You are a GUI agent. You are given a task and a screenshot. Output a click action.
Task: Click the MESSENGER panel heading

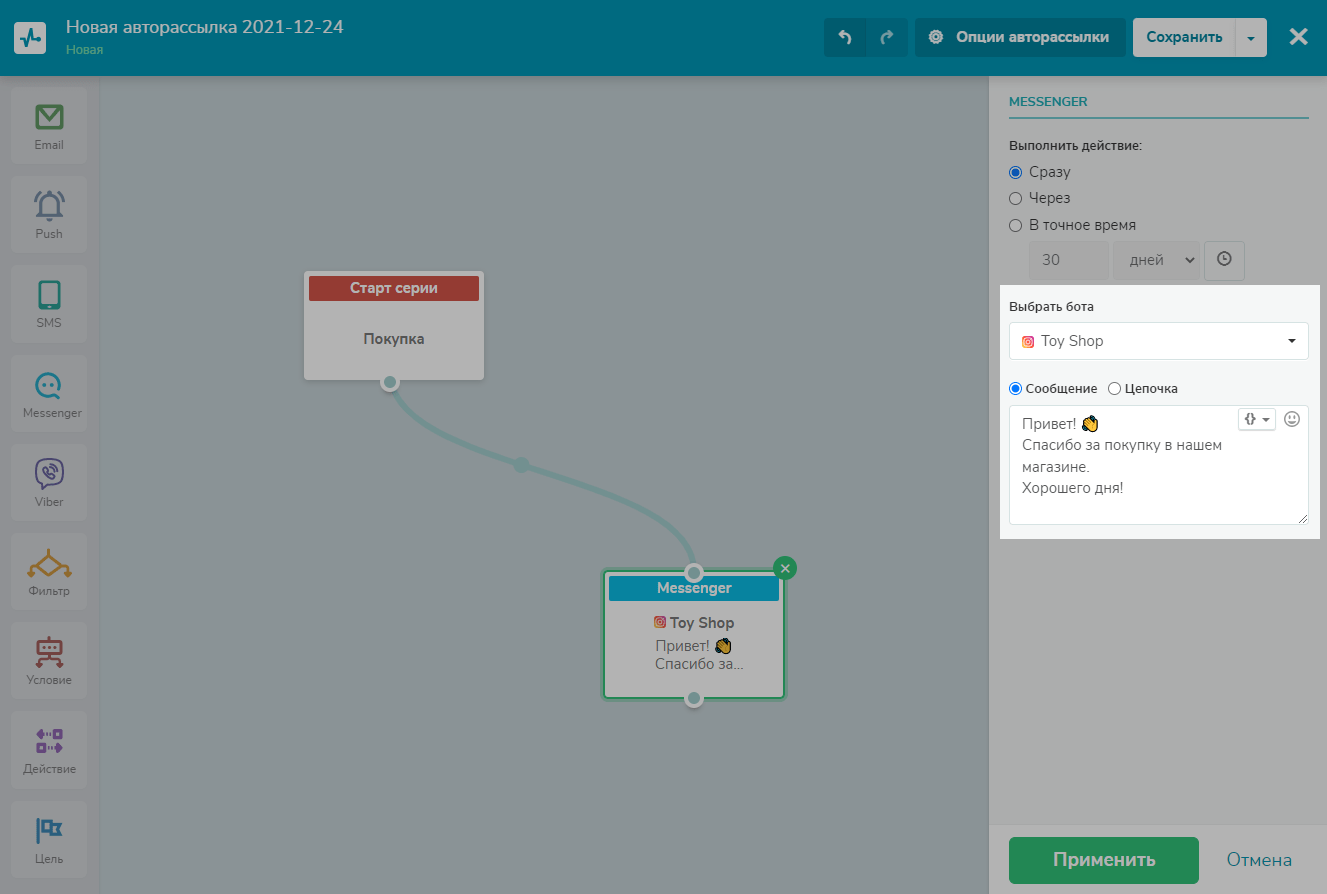coord(1048,101)
